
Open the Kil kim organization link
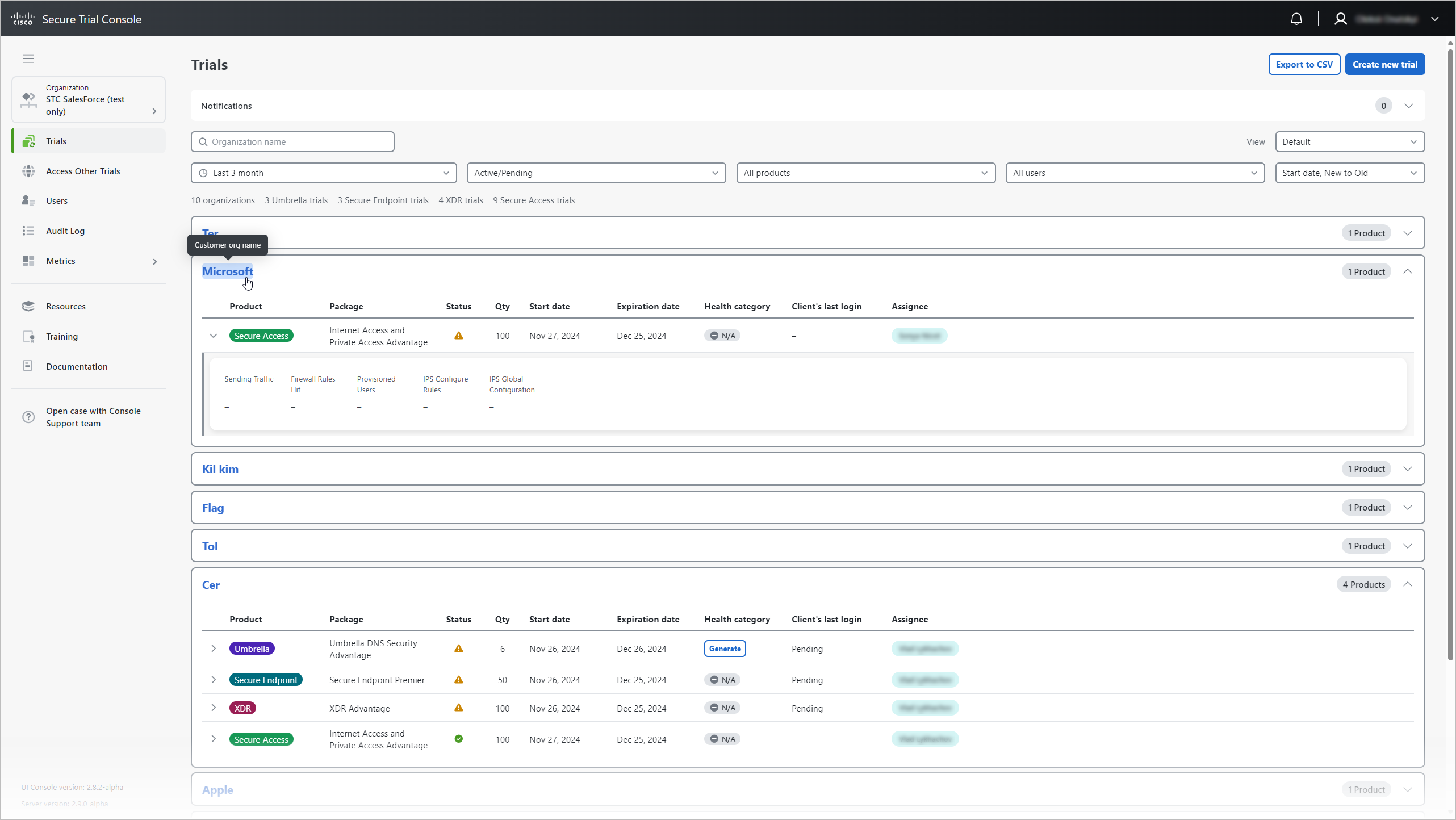click(x=220, y=469)
